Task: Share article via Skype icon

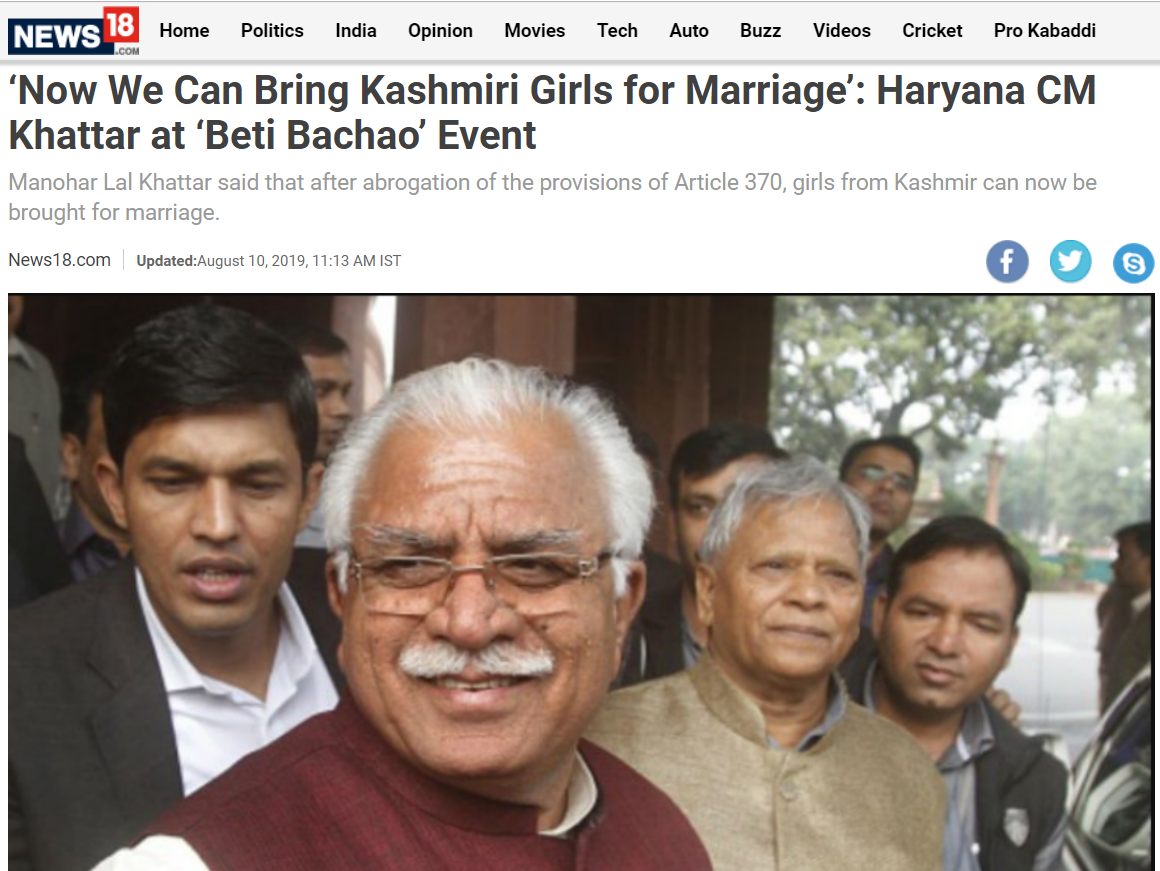Action: pyautogui.click(x=1133, y=263)
